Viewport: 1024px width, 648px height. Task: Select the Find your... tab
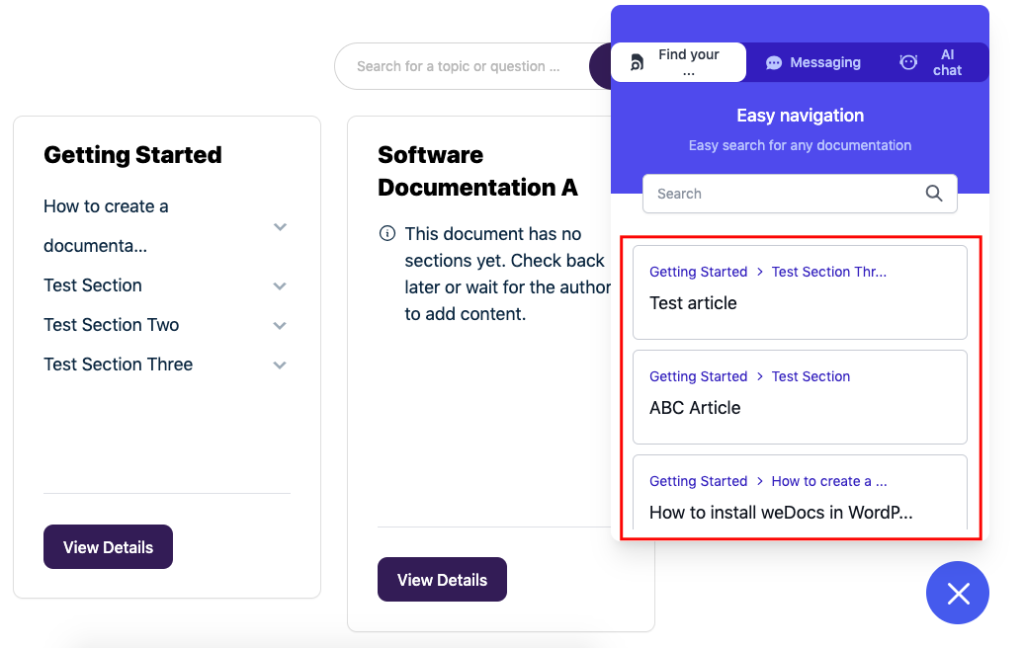click(679, 63)
